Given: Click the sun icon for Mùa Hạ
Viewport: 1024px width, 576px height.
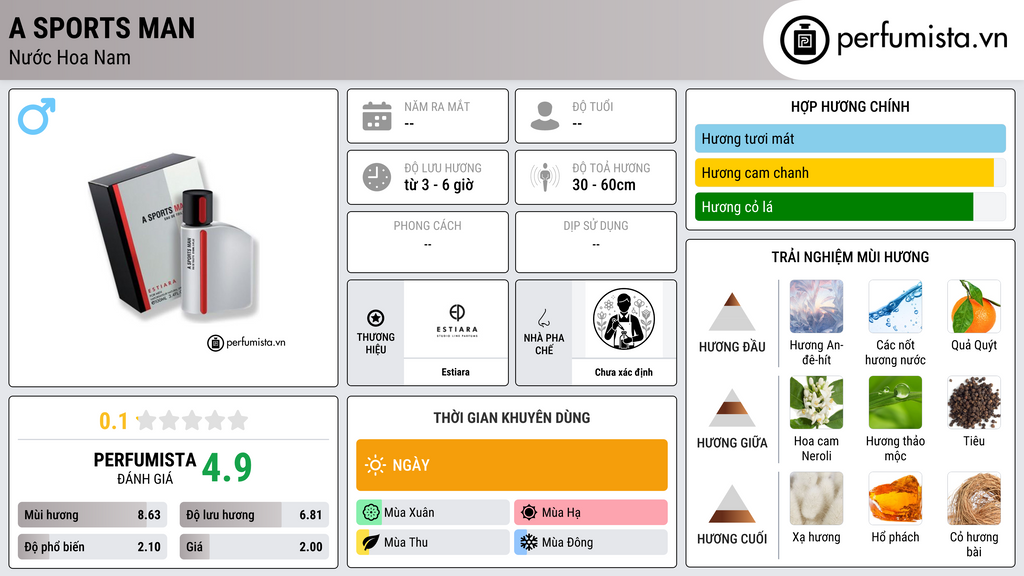Looking at the screenshot, I should point(529,513).
